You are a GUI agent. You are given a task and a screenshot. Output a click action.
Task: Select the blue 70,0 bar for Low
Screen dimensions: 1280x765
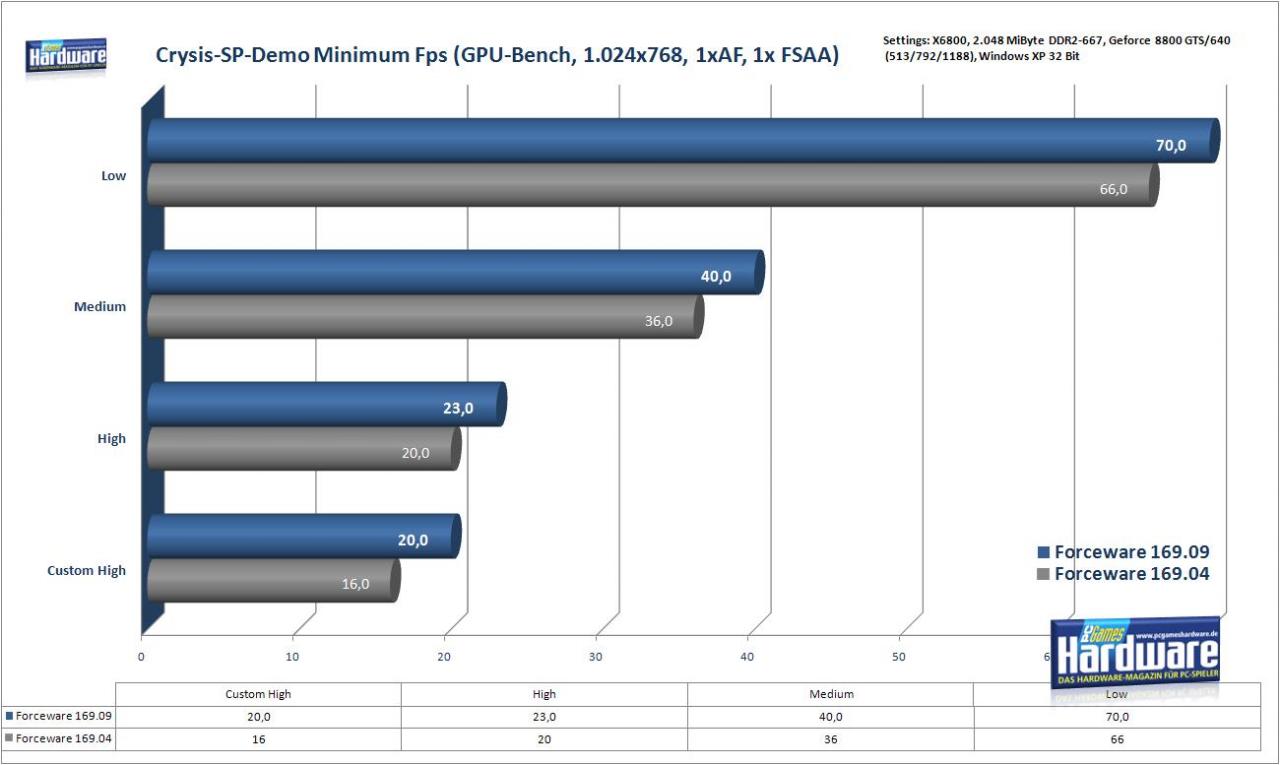click(x=683, y=141)
